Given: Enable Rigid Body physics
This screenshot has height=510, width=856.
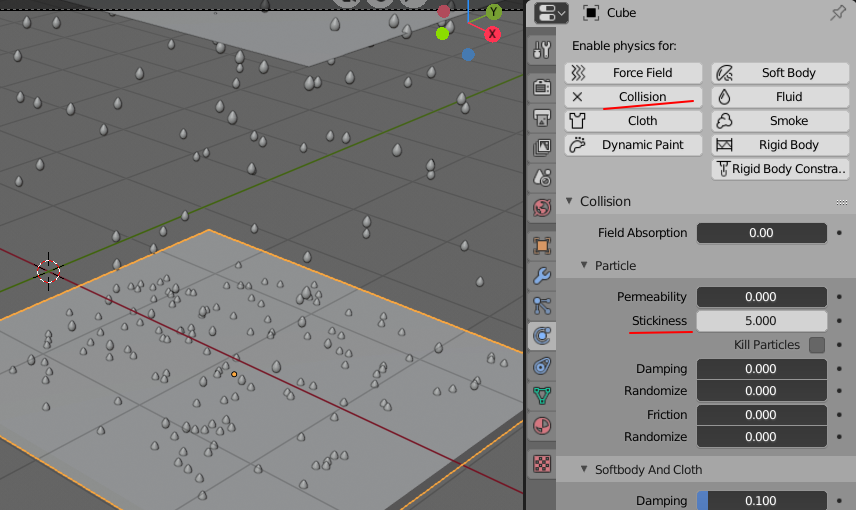Looking at the screenshot, I should pyautogui.click(x=780, y=145).
